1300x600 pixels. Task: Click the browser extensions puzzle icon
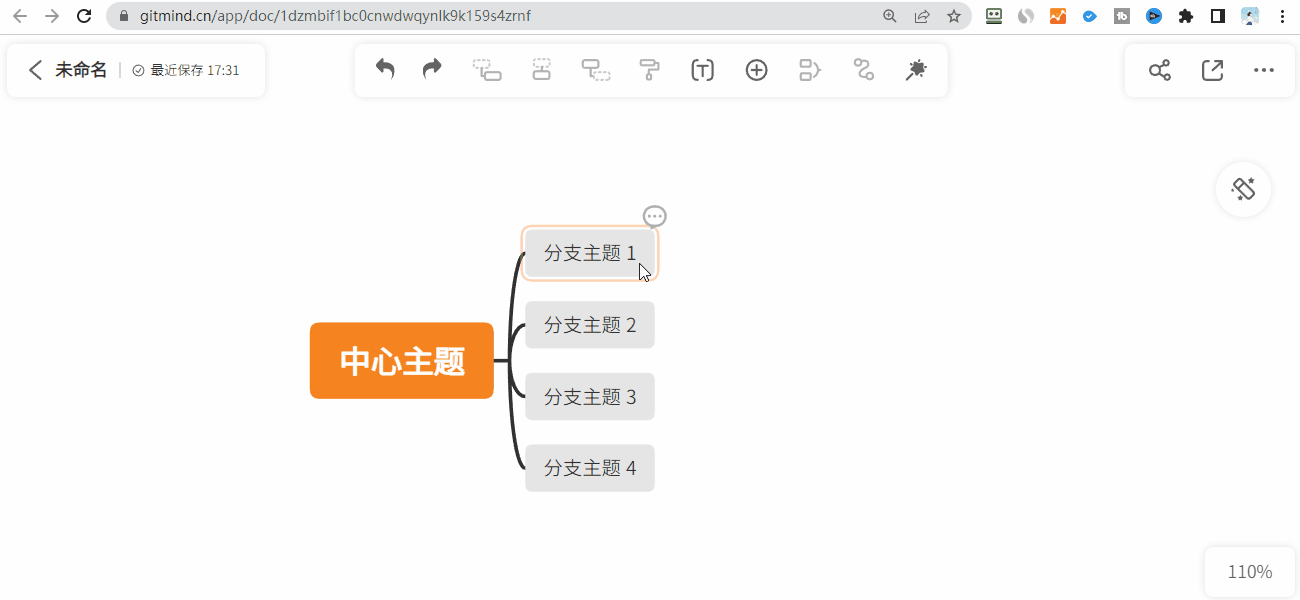coord(1185,16)
